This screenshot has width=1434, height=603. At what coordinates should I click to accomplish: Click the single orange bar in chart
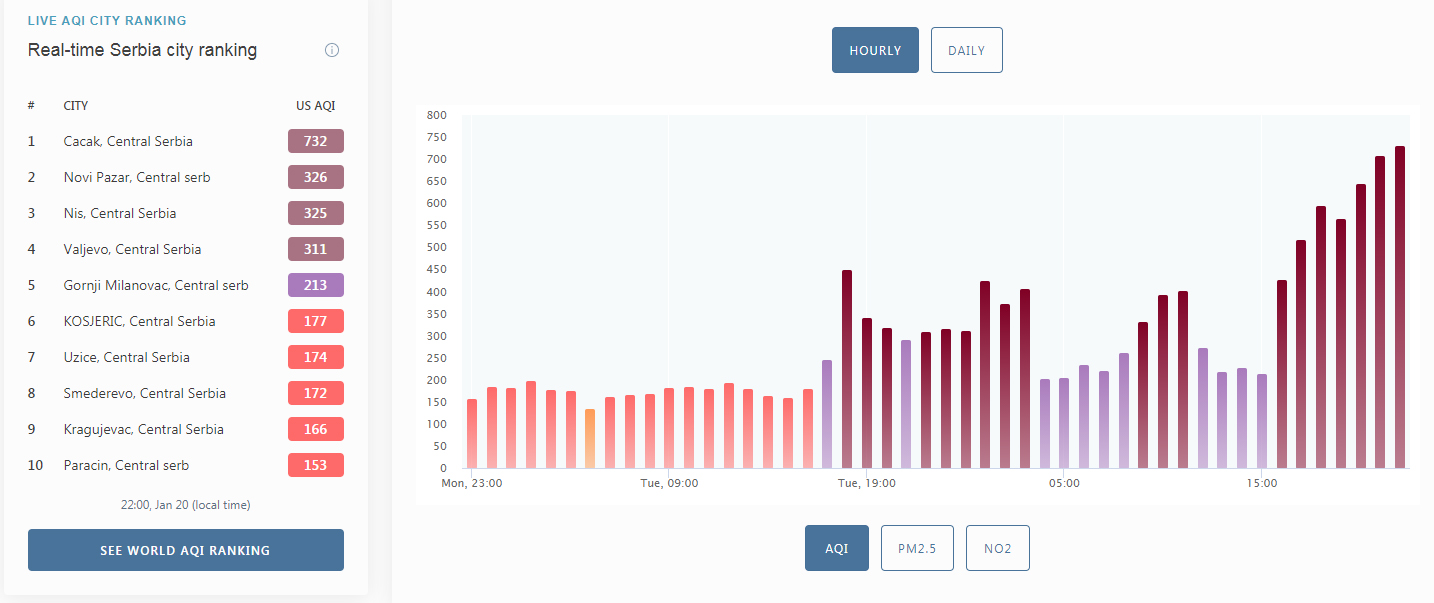click(590, 438)
